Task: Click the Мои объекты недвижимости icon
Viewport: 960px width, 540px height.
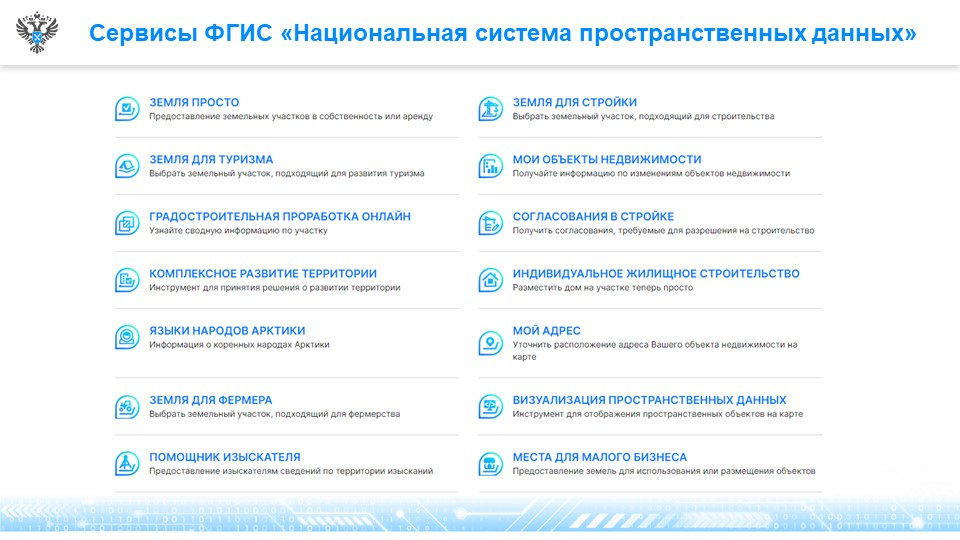Action: (x=490, y=166)
